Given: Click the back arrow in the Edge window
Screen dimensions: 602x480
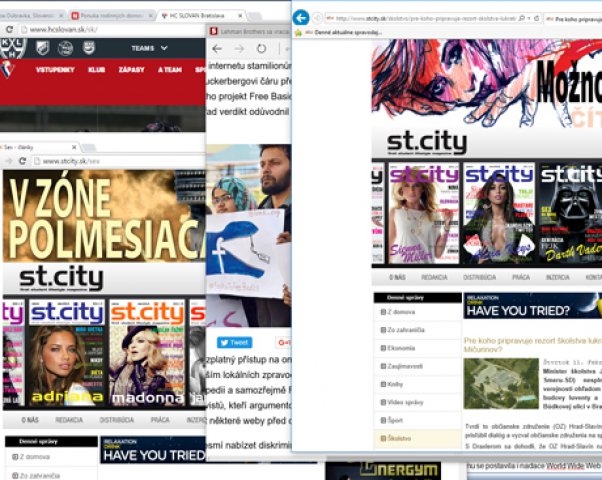Looking at the screenshot, I should tap(217, 48).
